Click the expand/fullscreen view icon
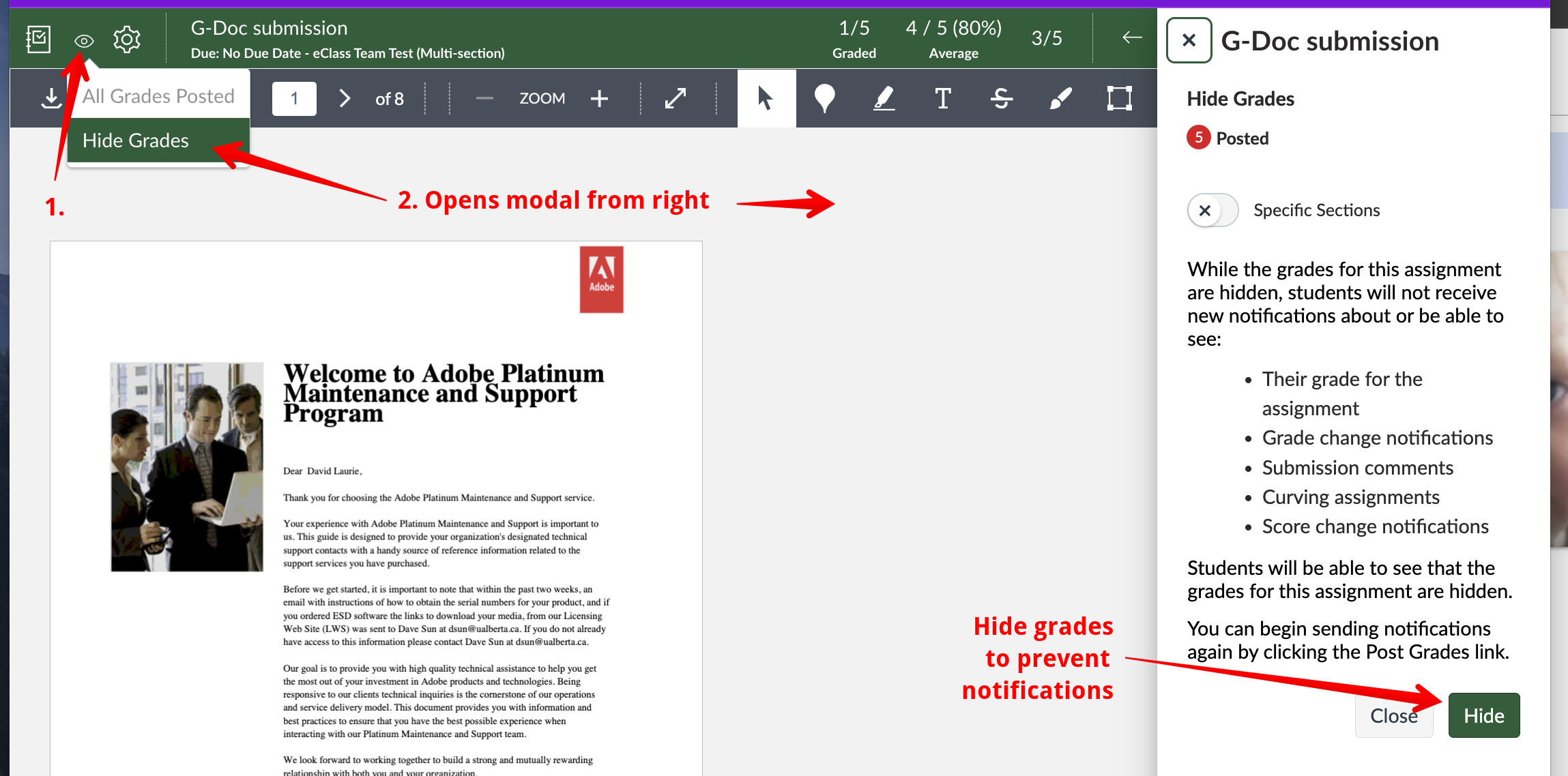 [x=676, y=98]
